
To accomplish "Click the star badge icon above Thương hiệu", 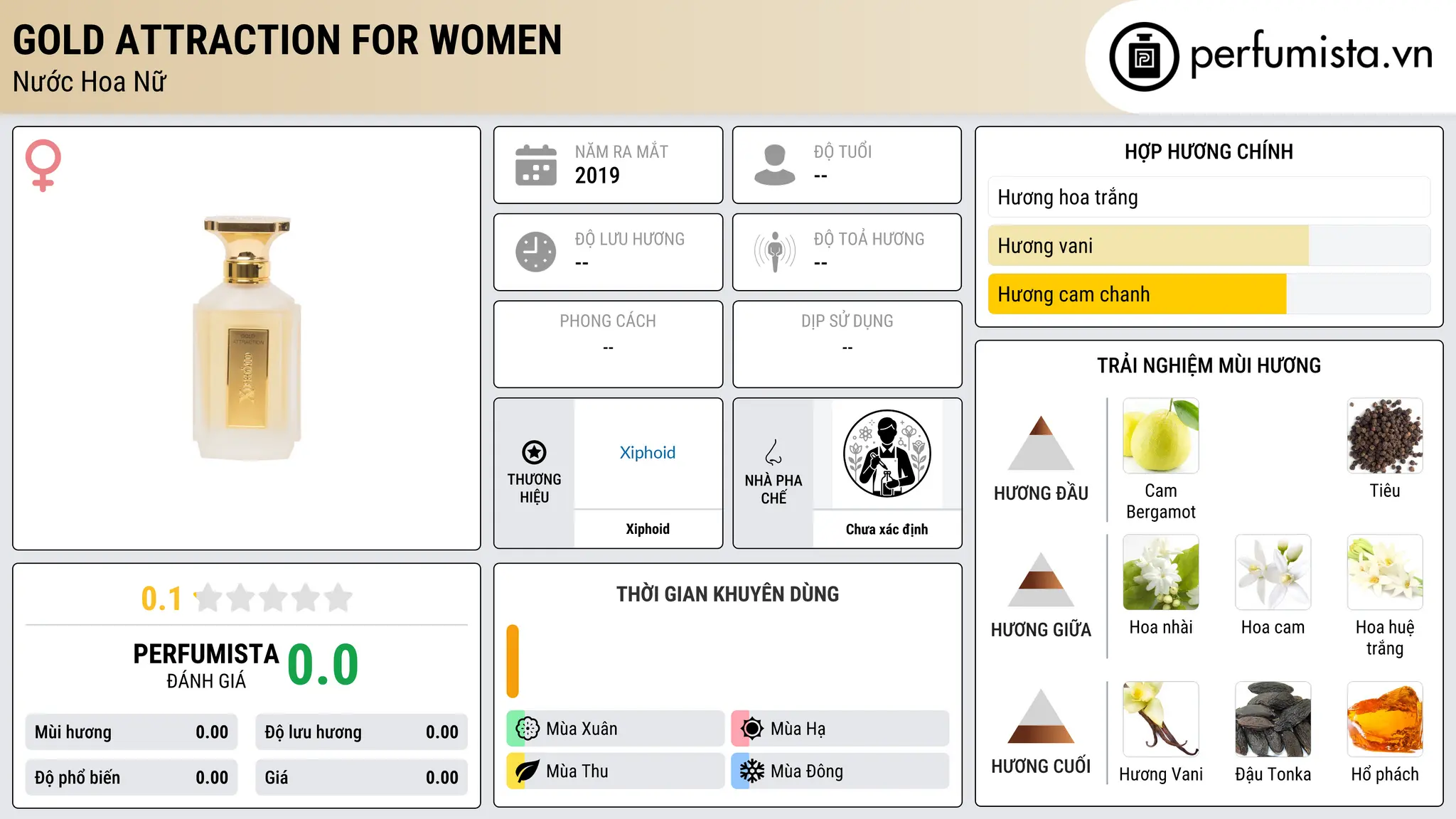I will click(534, 452).
